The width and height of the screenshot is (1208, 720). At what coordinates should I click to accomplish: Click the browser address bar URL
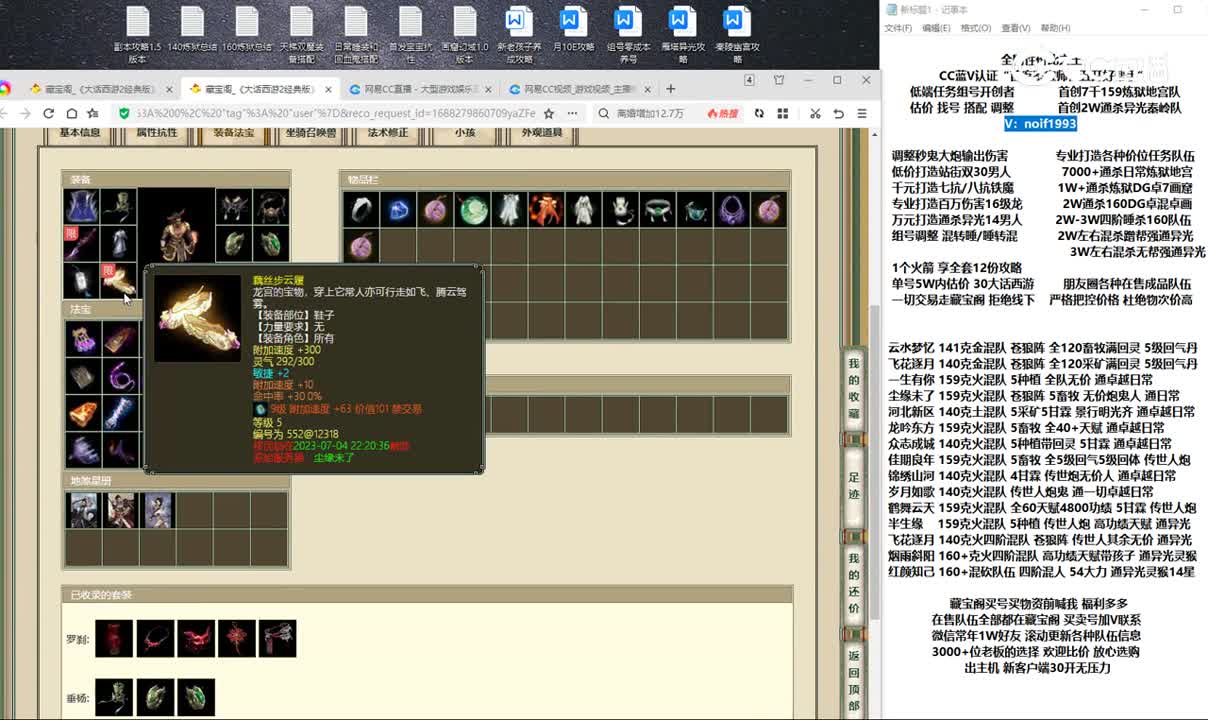click(335, 114)
